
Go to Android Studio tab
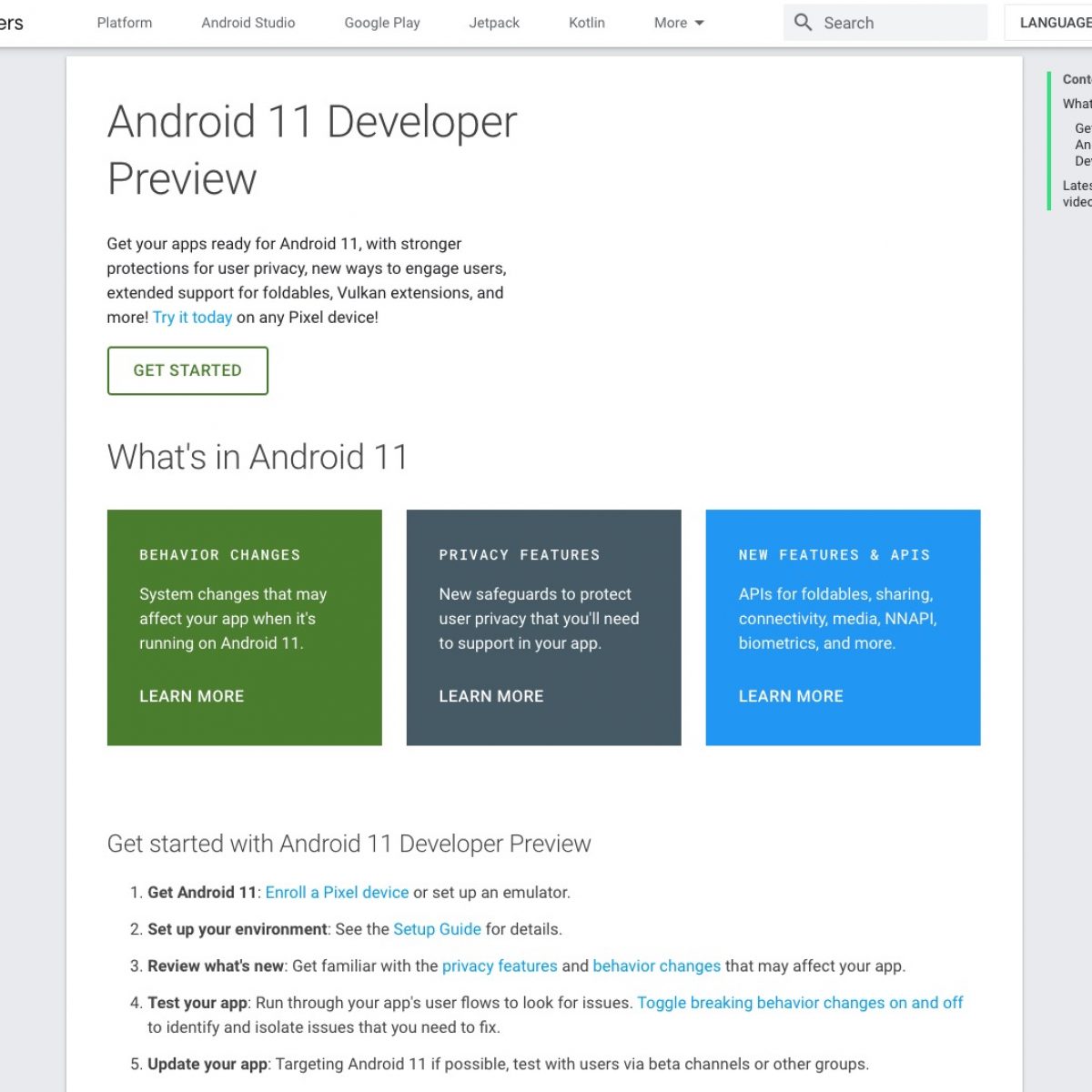click(x=248, y=23)
